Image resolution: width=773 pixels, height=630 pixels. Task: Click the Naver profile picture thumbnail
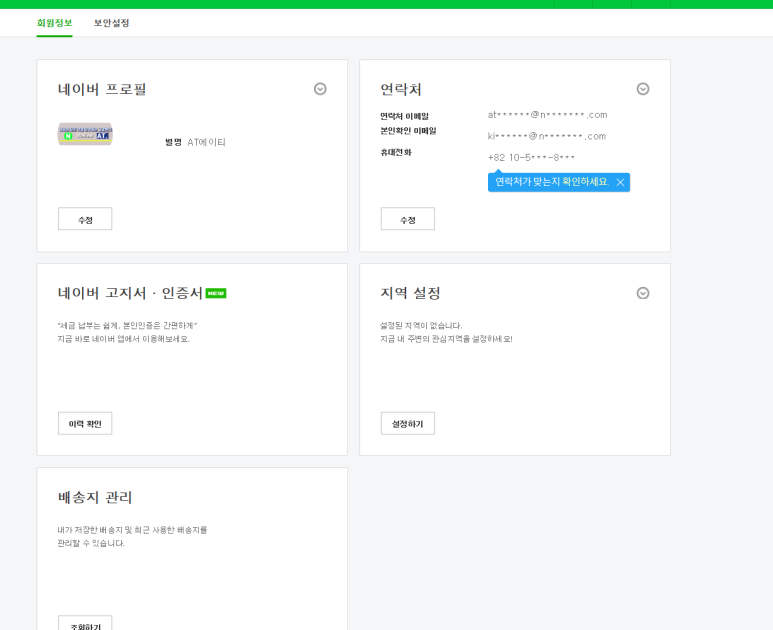(x=85, y=134)
